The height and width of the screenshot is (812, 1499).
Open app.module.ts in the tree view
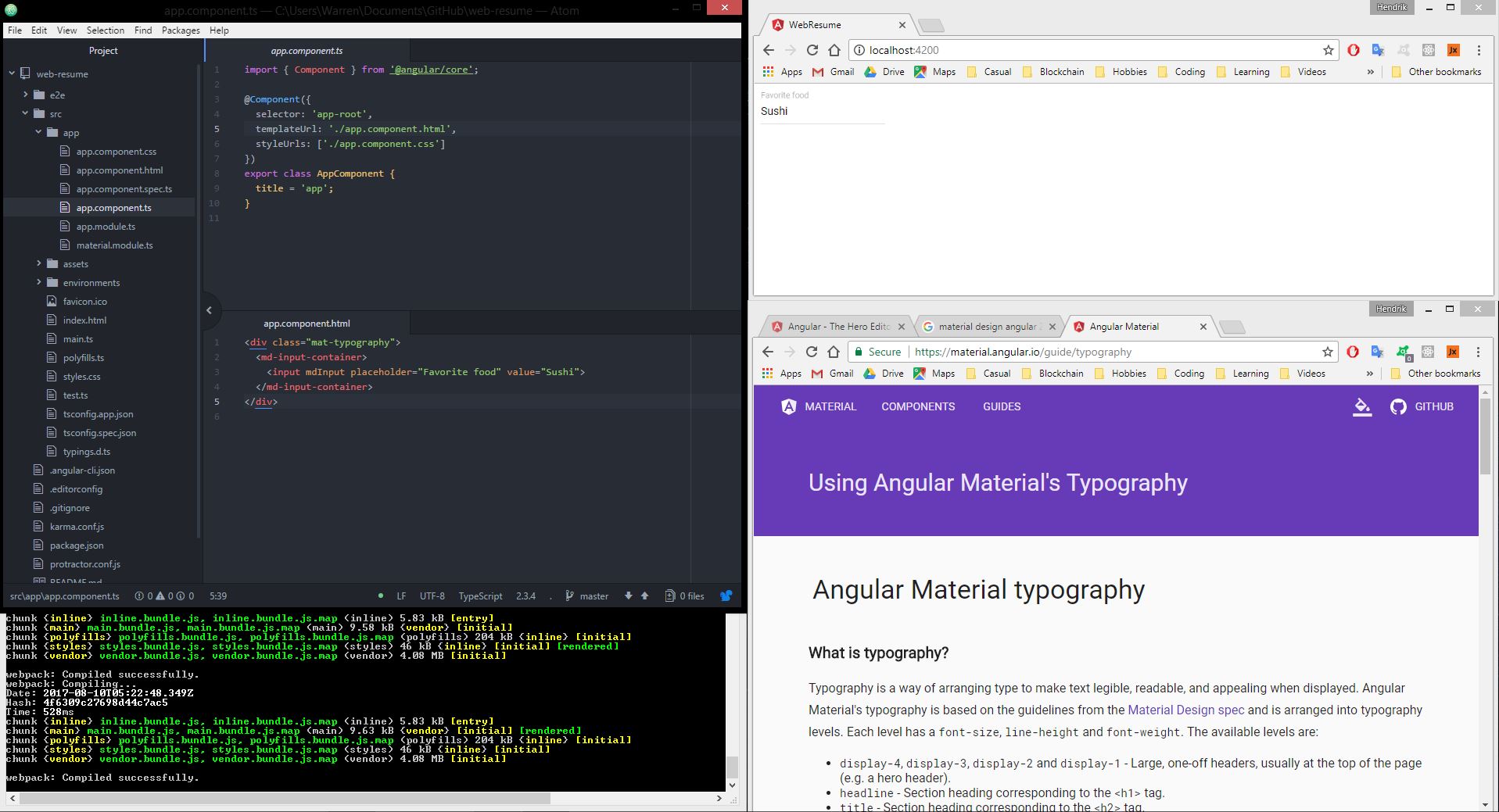[106, 226]
